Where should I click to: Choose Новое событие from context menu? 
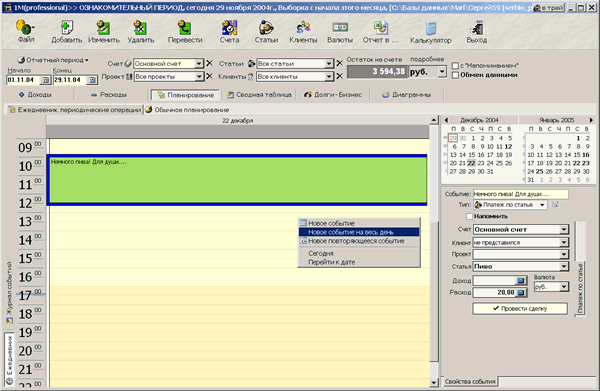[359, 223]
